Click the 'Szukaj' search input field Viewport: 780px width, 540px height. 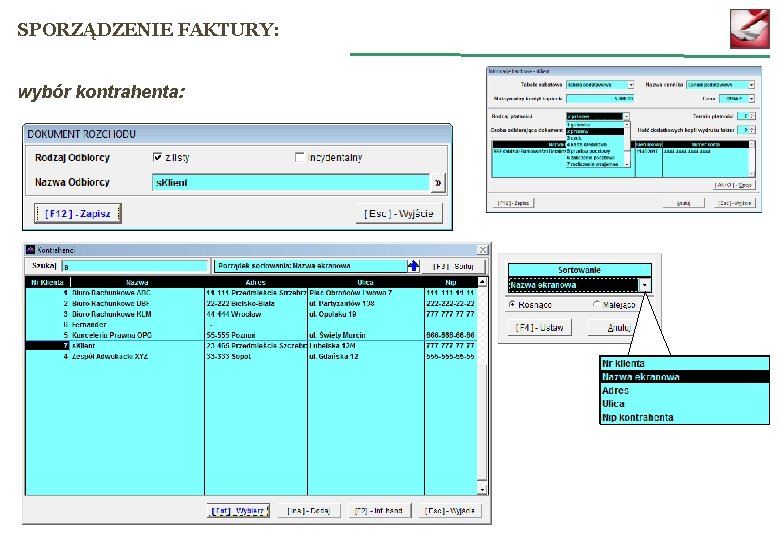click(x=135, y=267)
